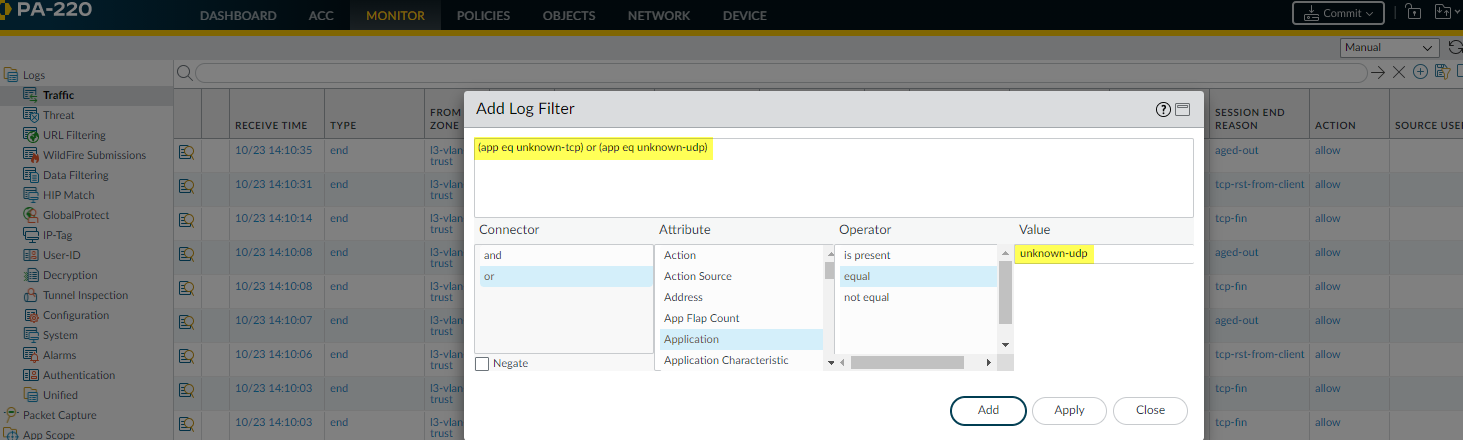1463x440 pixels.
Task: Refresh the log view
Action: coord(1455,47)
